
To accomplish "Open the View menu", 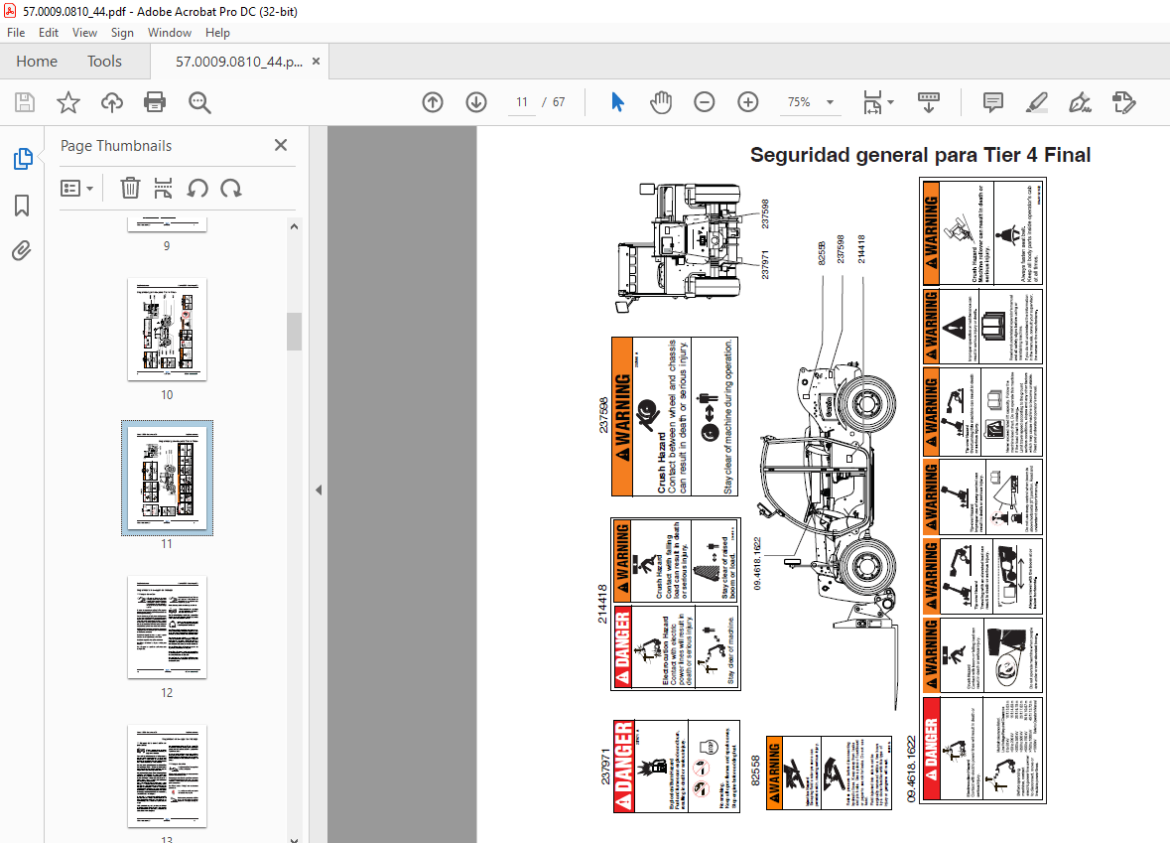I will coord(84,33).
